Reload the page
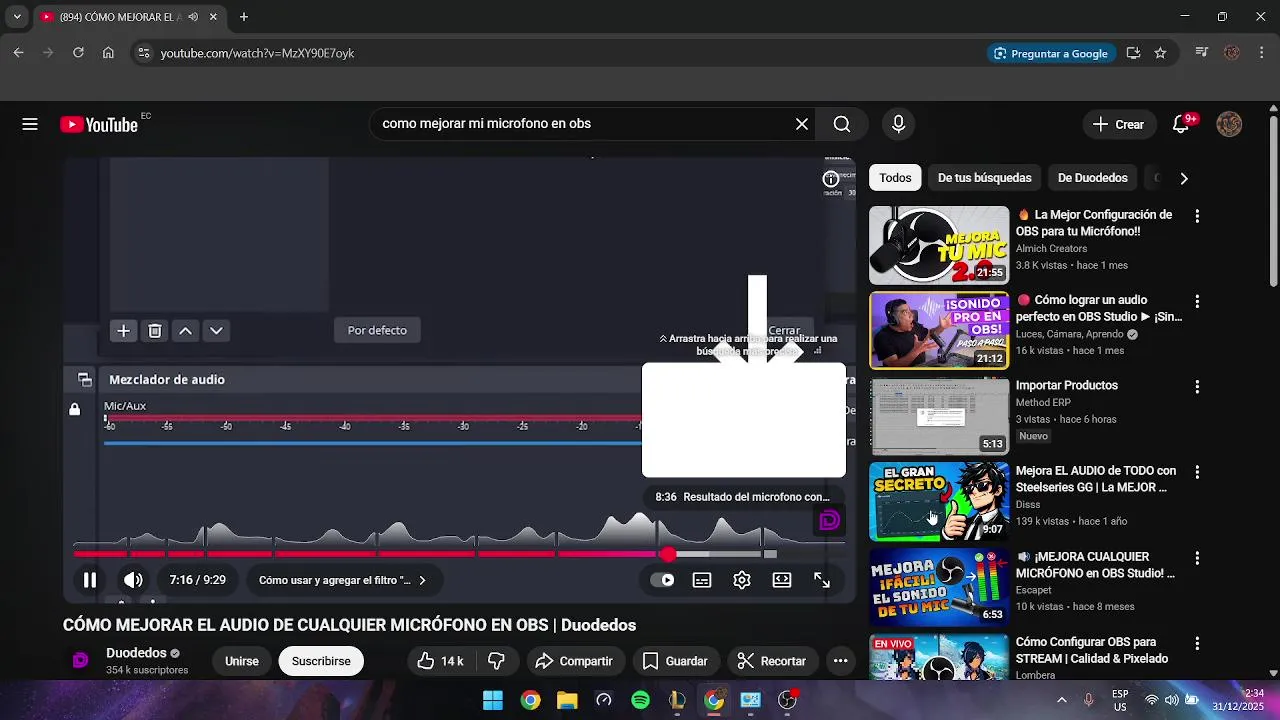This screenshot has width=1280, height=720. [x=78, y=53]
